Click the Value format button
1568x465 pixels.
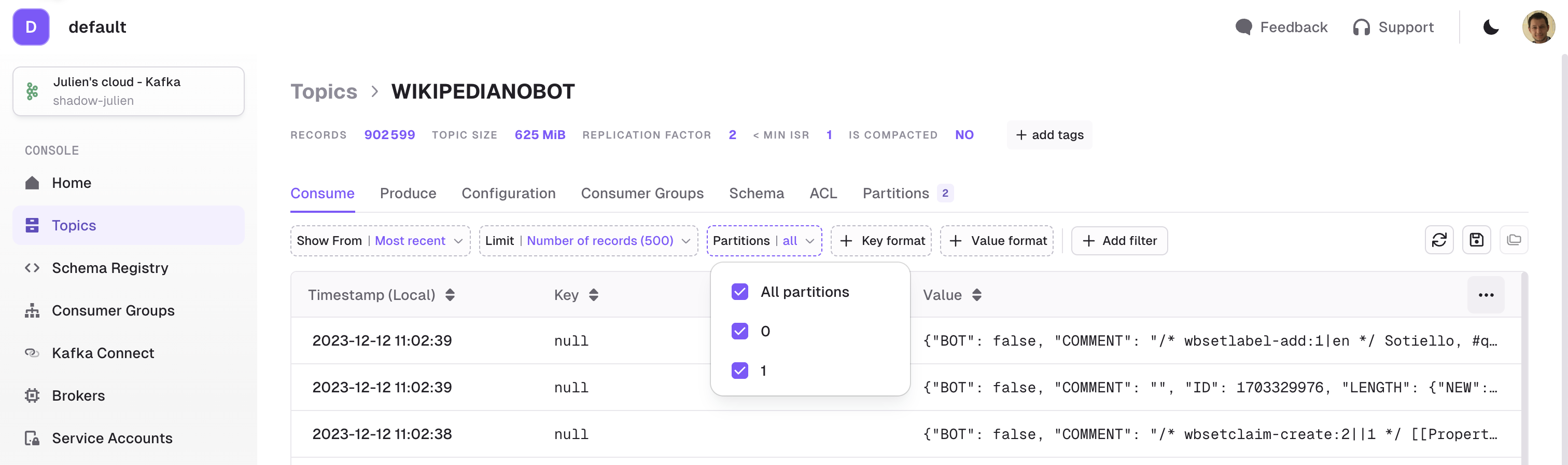[997, 241]
